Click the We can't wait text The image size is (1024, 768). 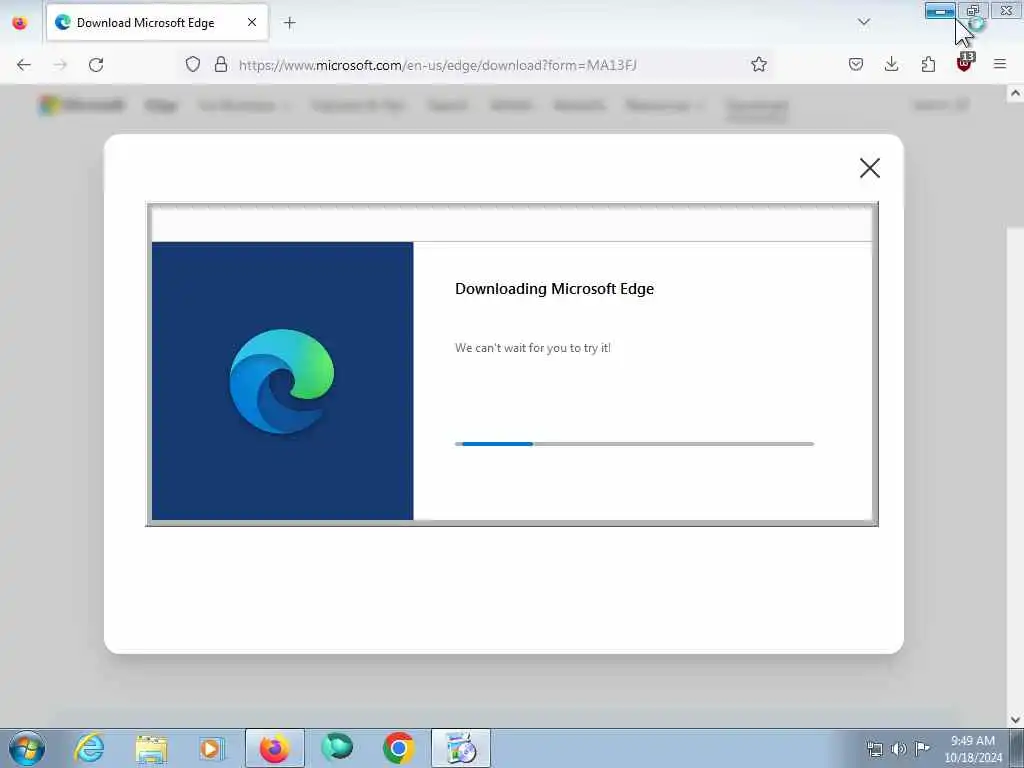[x=533, y=348]
